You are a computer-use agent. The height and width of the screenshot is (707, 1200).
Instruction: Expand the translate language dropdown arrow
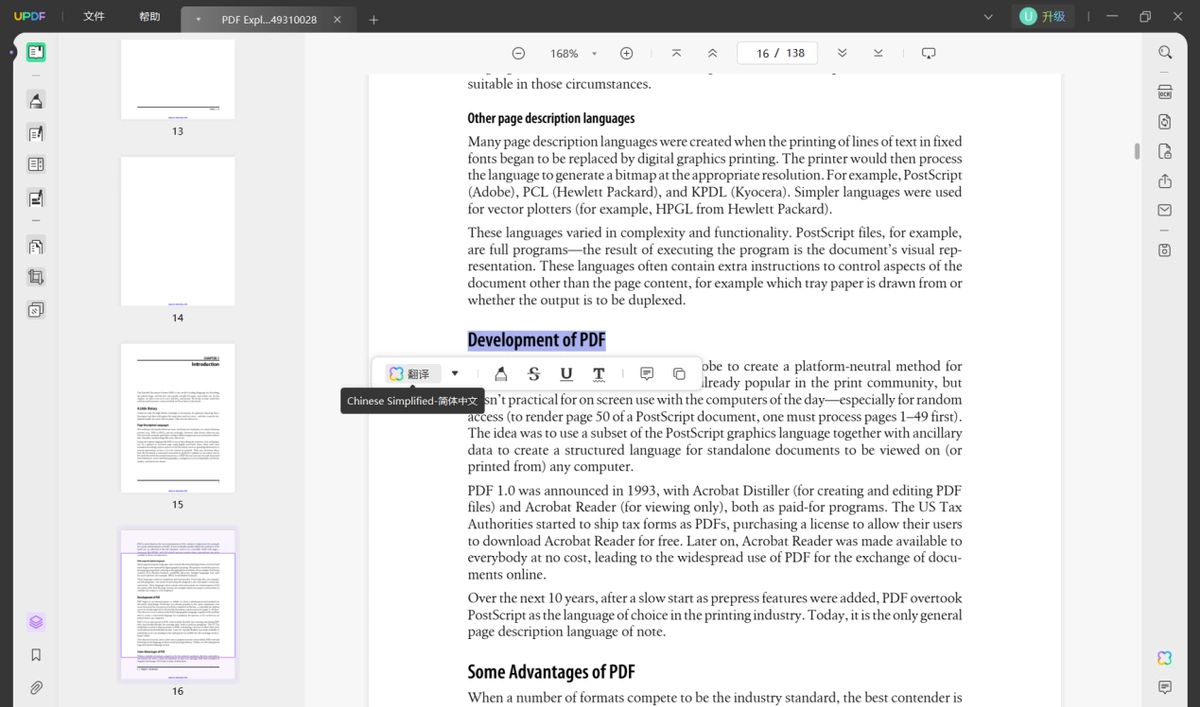(x=455, y=374)
